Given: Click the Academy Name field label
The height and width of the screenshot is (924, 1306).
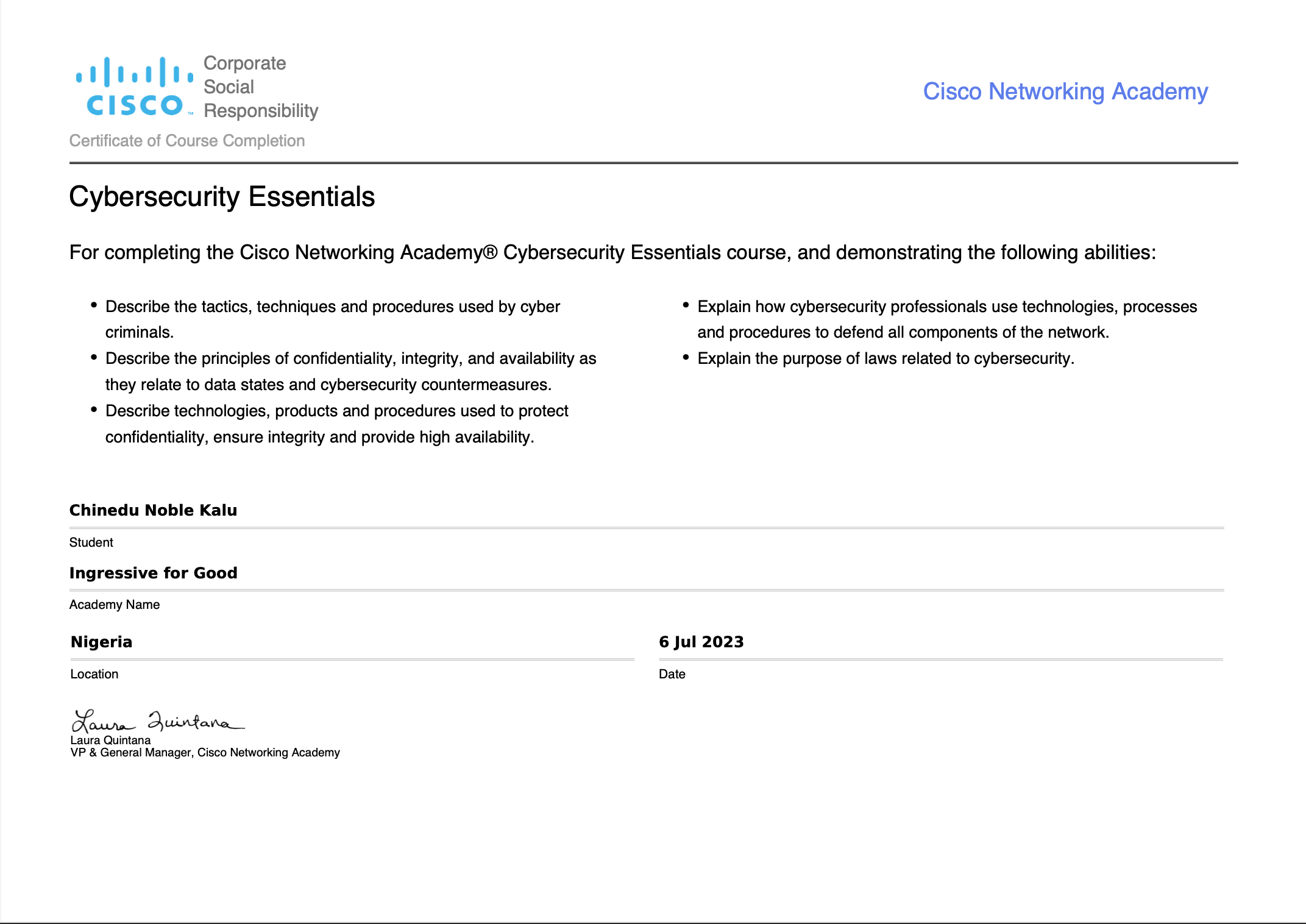Looking at the screenshot, I should click(x=115, y=605).
